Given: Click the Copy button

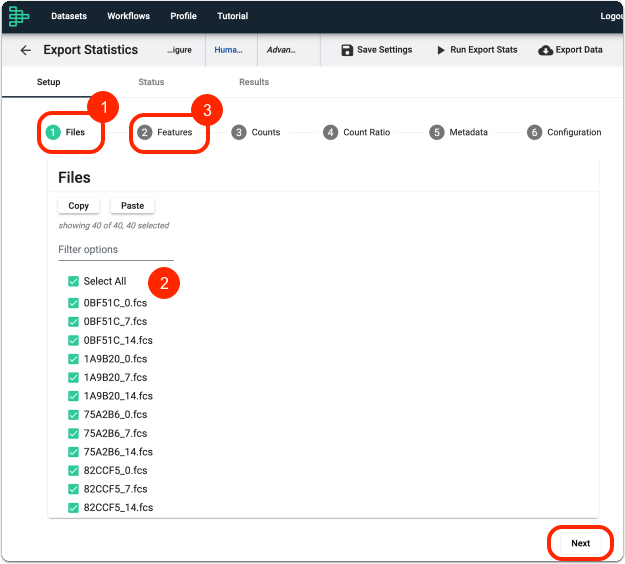Looking at the screenshot, I should click(79, 206).
